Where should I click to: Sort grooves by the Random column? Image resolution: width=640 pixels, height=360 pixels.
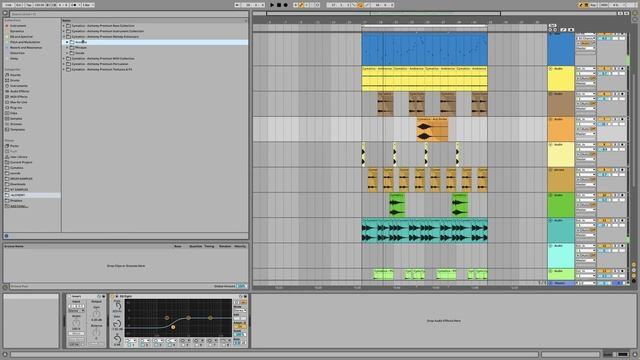click(224, 246)
